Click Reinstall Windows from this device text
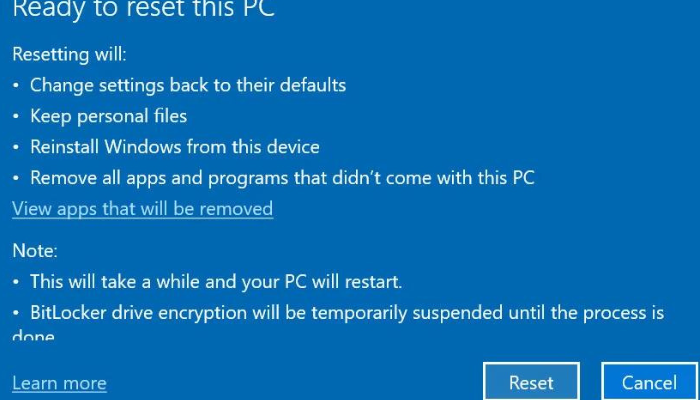The height and width of the screenshot is (400, 700). (175, 147)
